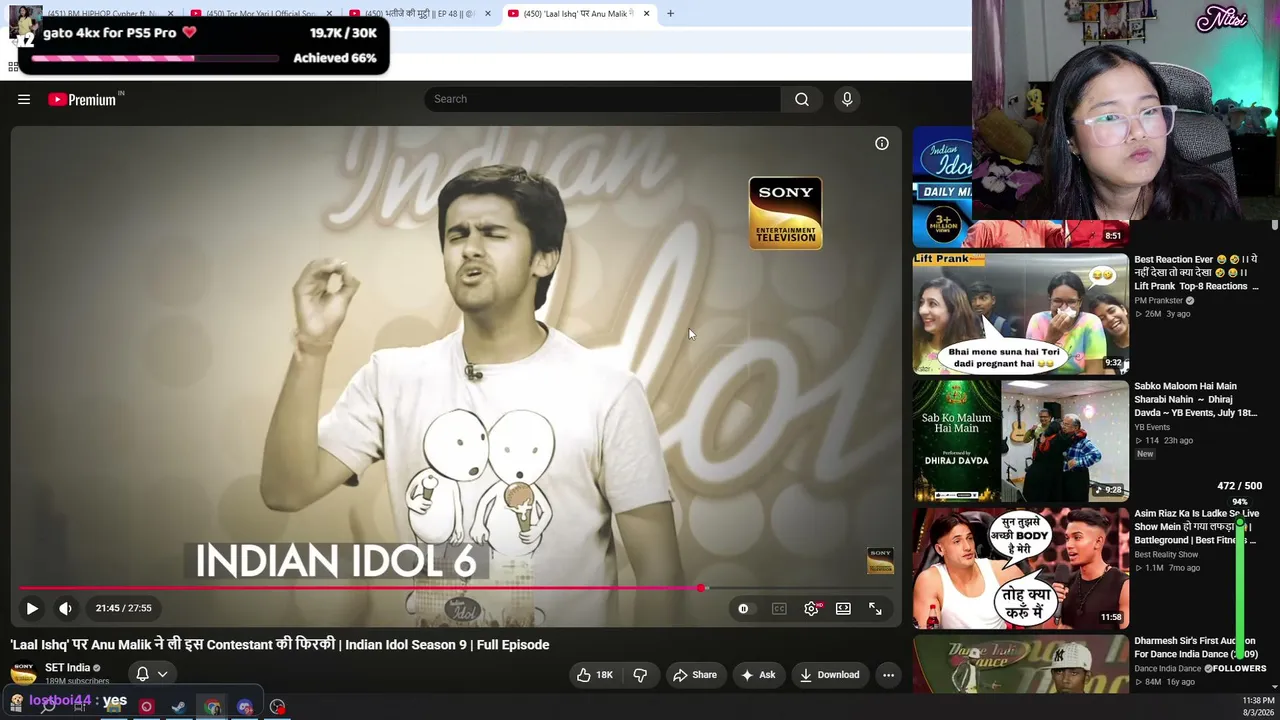The width and height of the screenshot is (1280, 720).
Task: Visit YB Events channel
Action: point(1152,427)
